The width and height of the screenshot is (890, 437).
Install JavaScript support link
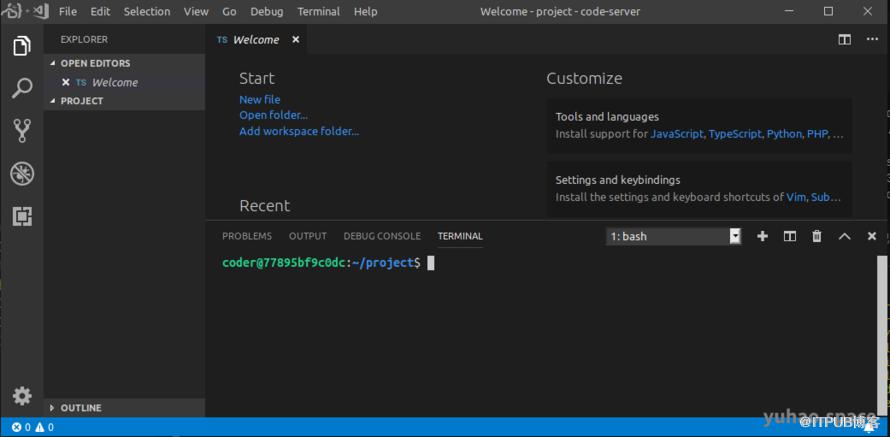(x=677, y=135)
